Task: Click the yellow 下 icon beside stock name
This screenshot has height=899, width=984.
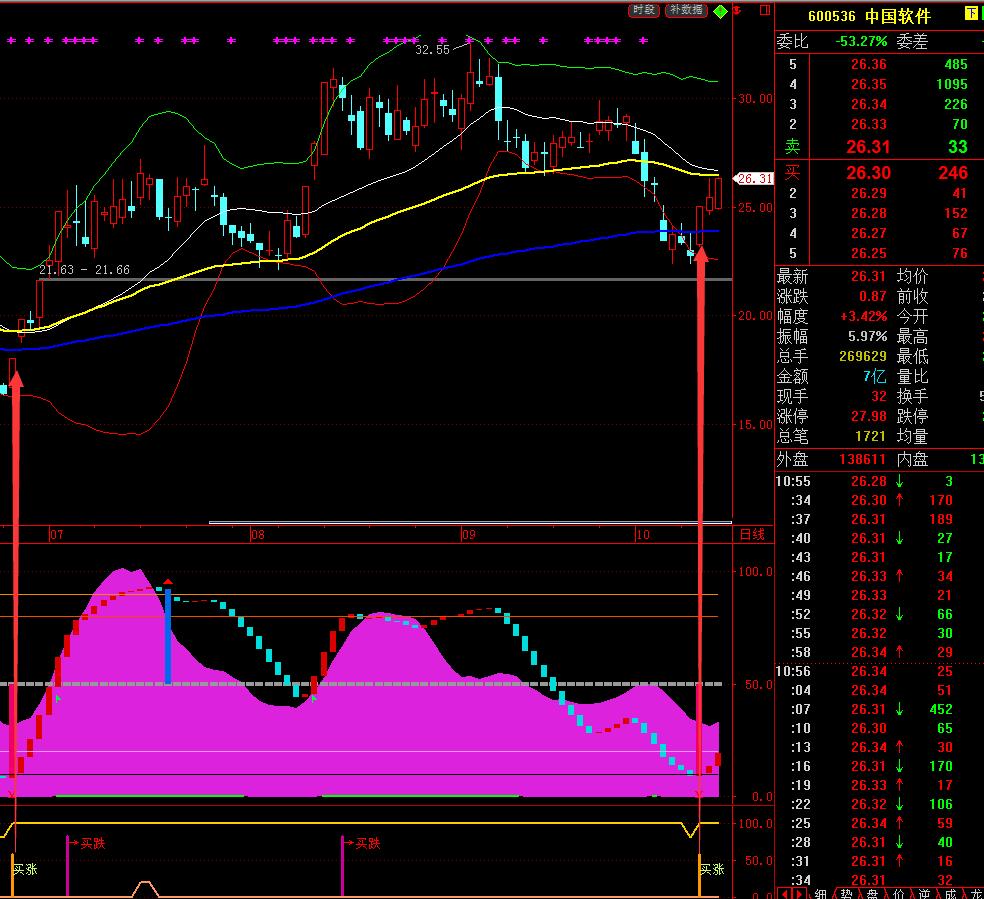Action: tap(971, 14)
